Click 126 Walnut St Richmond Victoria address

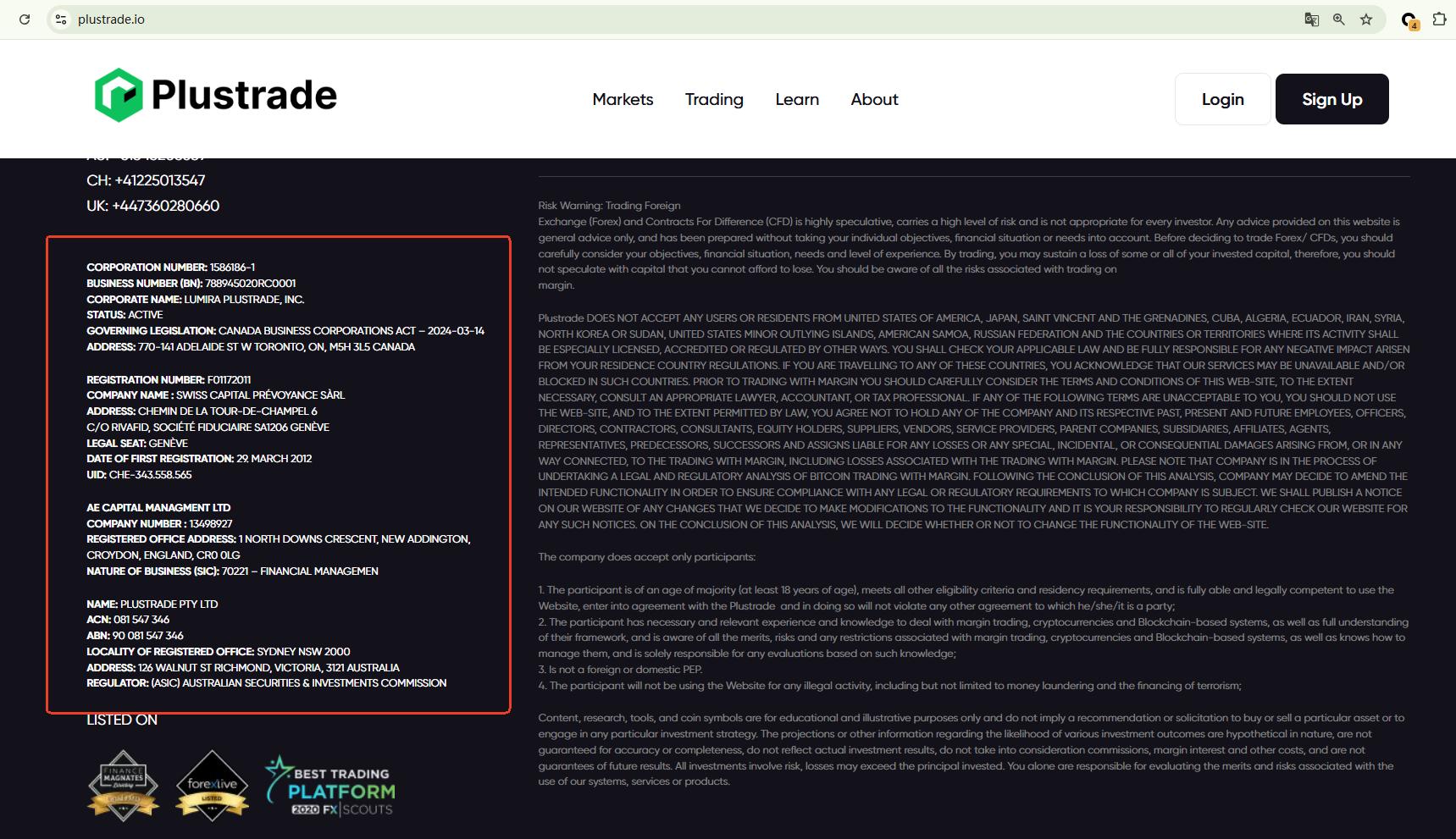click(x=243, y=668)
